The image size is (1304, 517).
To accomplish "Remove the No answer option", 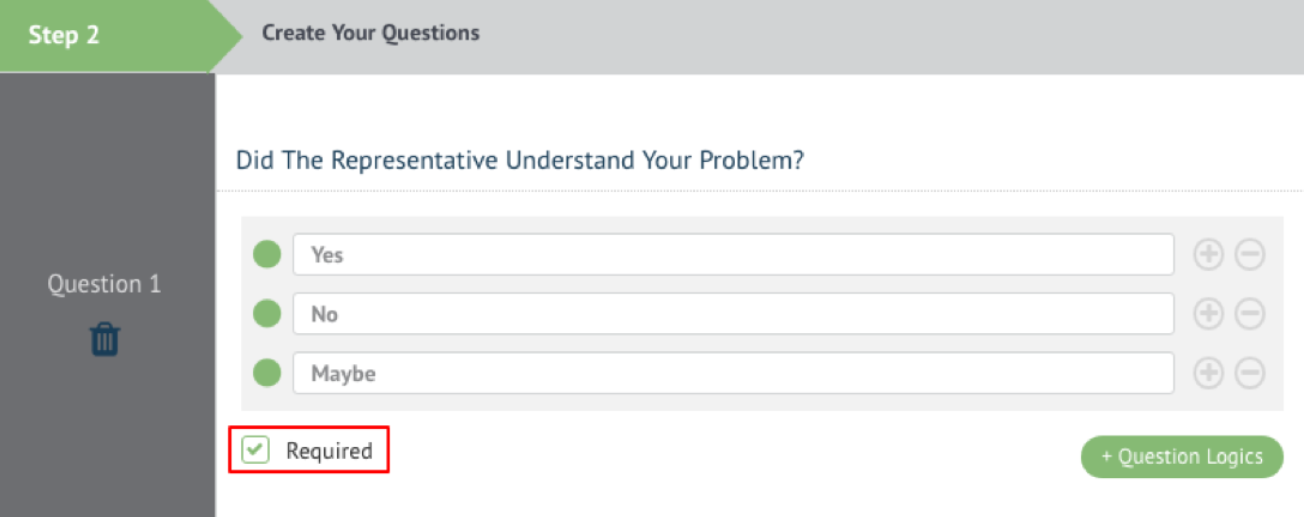I will pyautogui.click(x=1250, y=314).
